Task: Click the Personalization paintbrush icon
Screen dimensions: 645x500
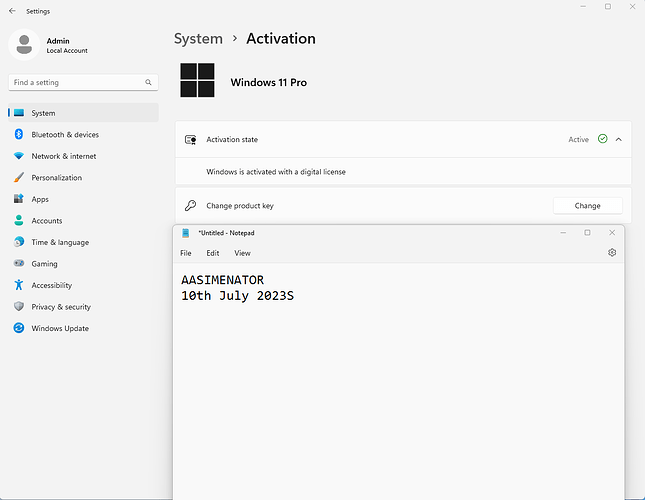Action: point(19,177)
